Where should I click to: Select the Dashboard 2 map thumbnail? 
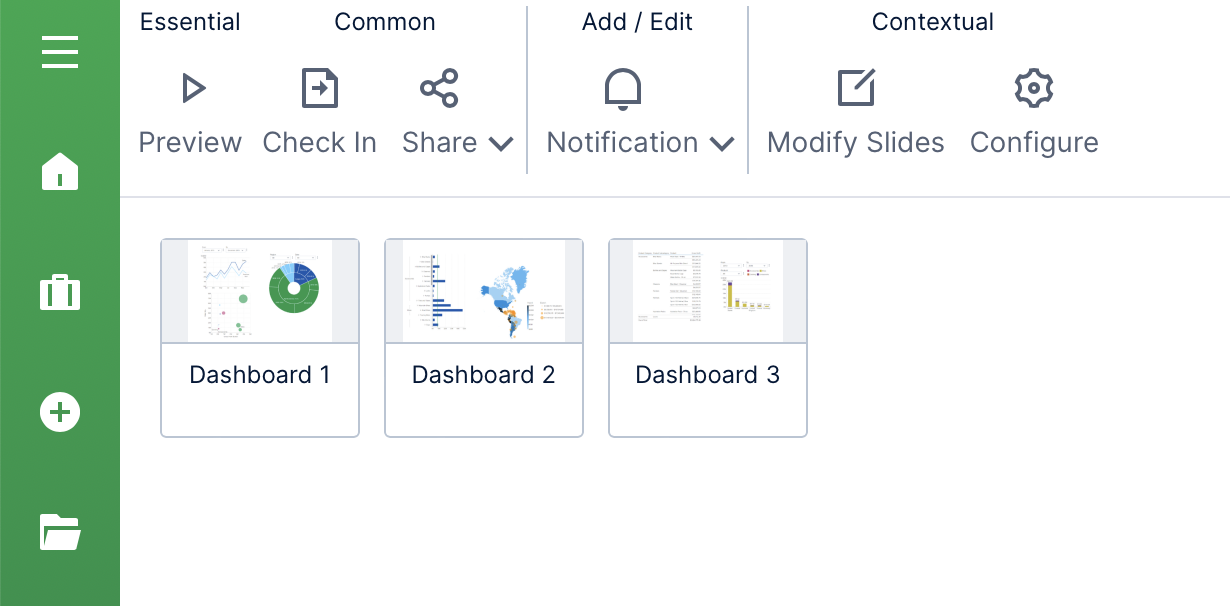coord(484,292)
